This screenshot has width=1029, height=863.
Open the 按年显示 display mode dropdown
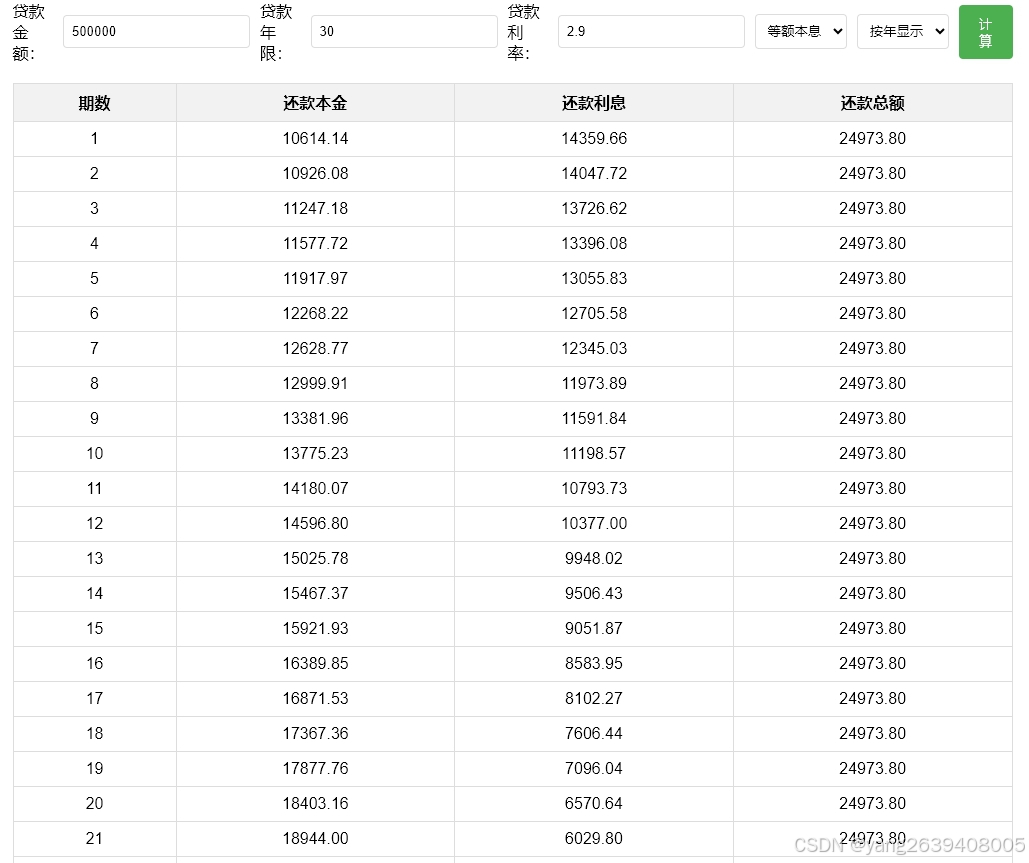(x=902, y=32)
